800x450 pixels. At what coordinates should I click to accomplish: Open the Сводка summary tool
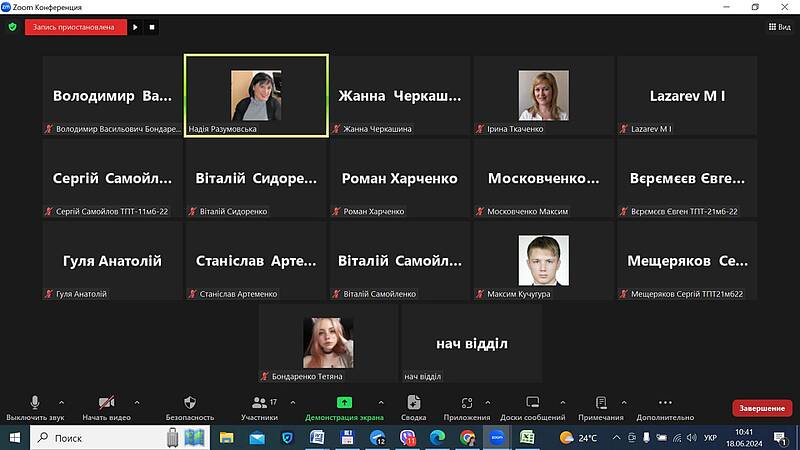tap(413, 406)
